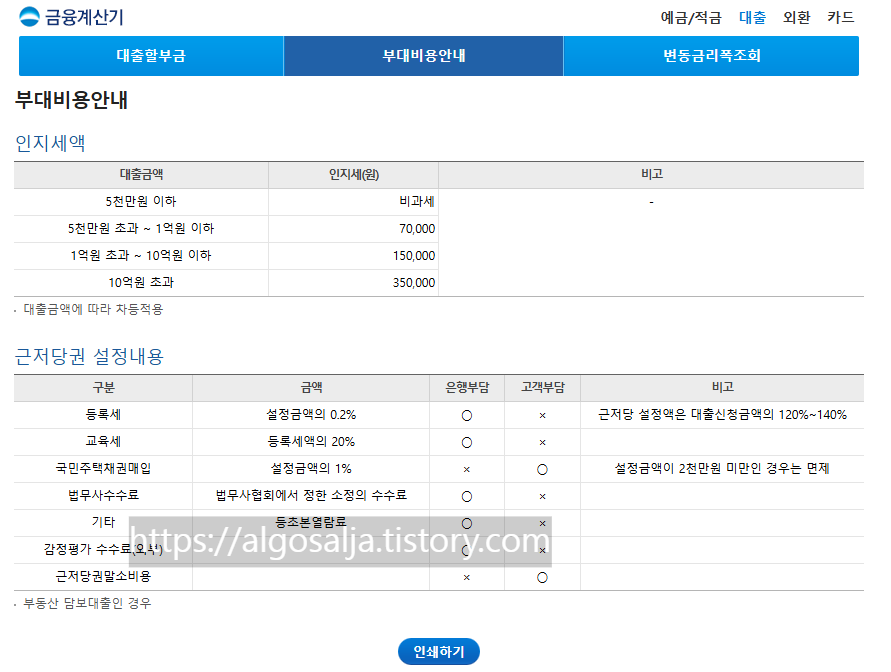Toggle the 법무사수수료 bank burden circle

[x=467, y=495]
